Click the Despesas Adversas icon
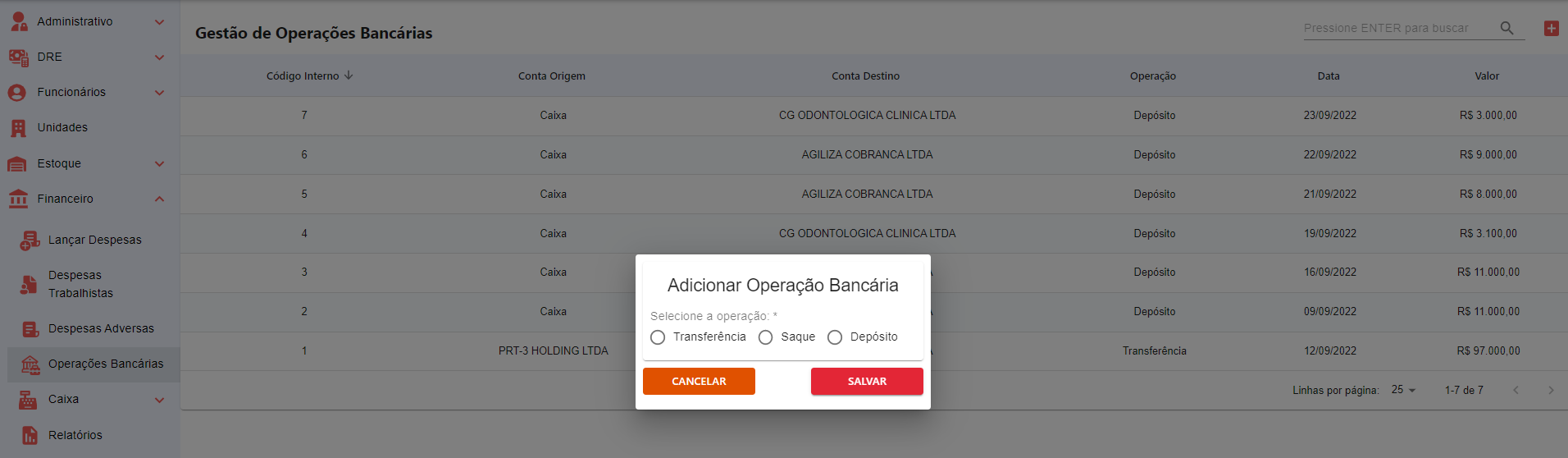The image size is (1568, 458). pyautogui.click(x=30, y=329)
